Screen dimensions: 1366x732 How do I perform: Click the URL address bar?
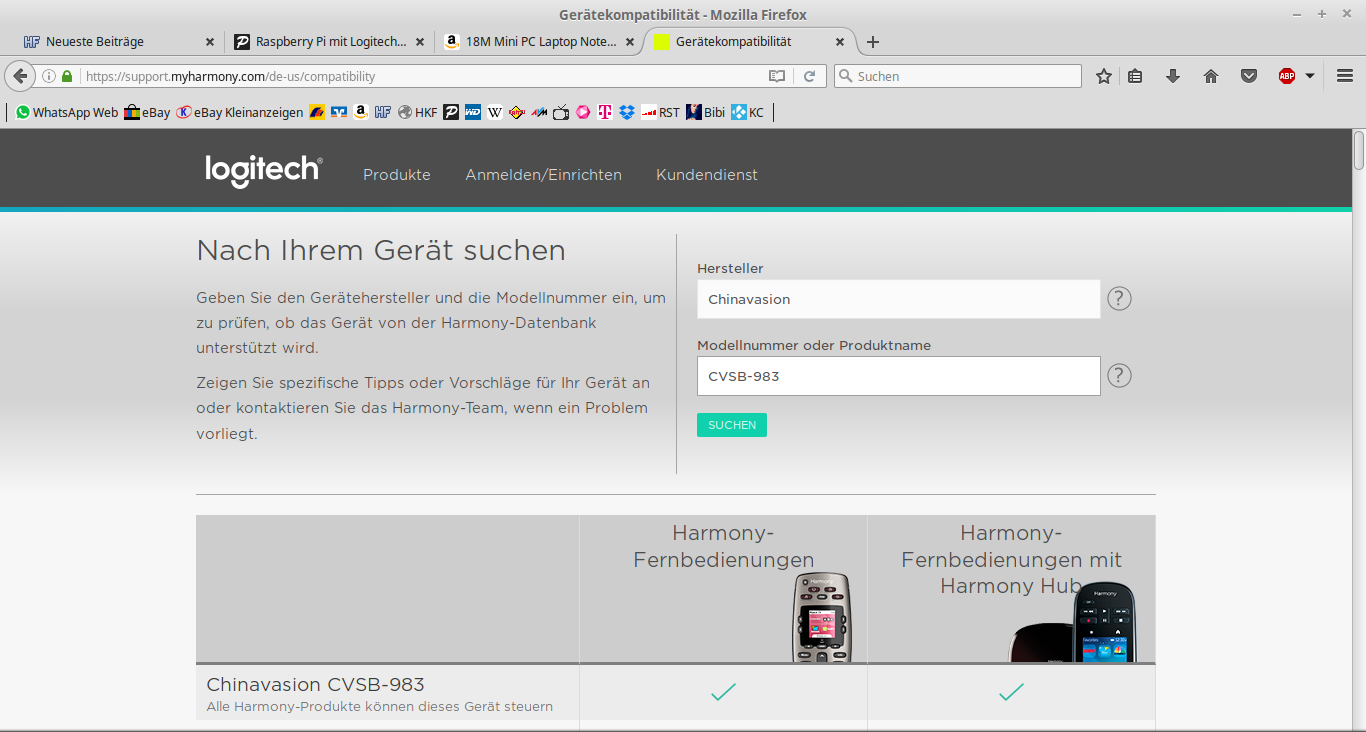[420, 76]
